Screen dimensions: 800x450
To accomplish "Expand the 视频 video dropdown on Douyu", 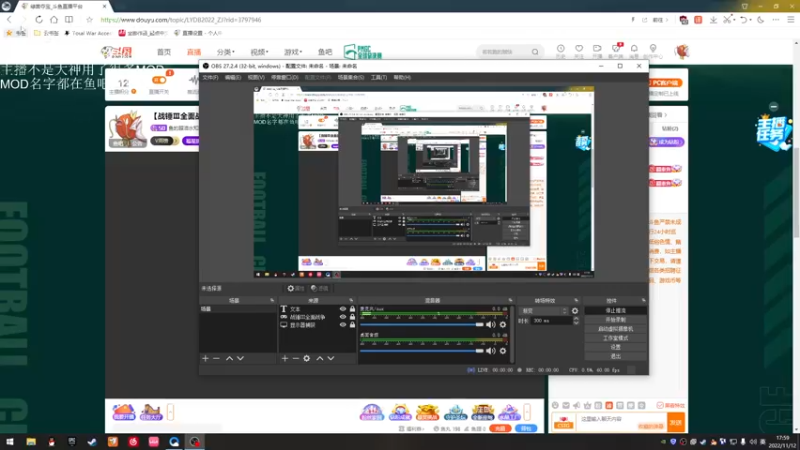I will pyautogui.click(x=259, y=52).
